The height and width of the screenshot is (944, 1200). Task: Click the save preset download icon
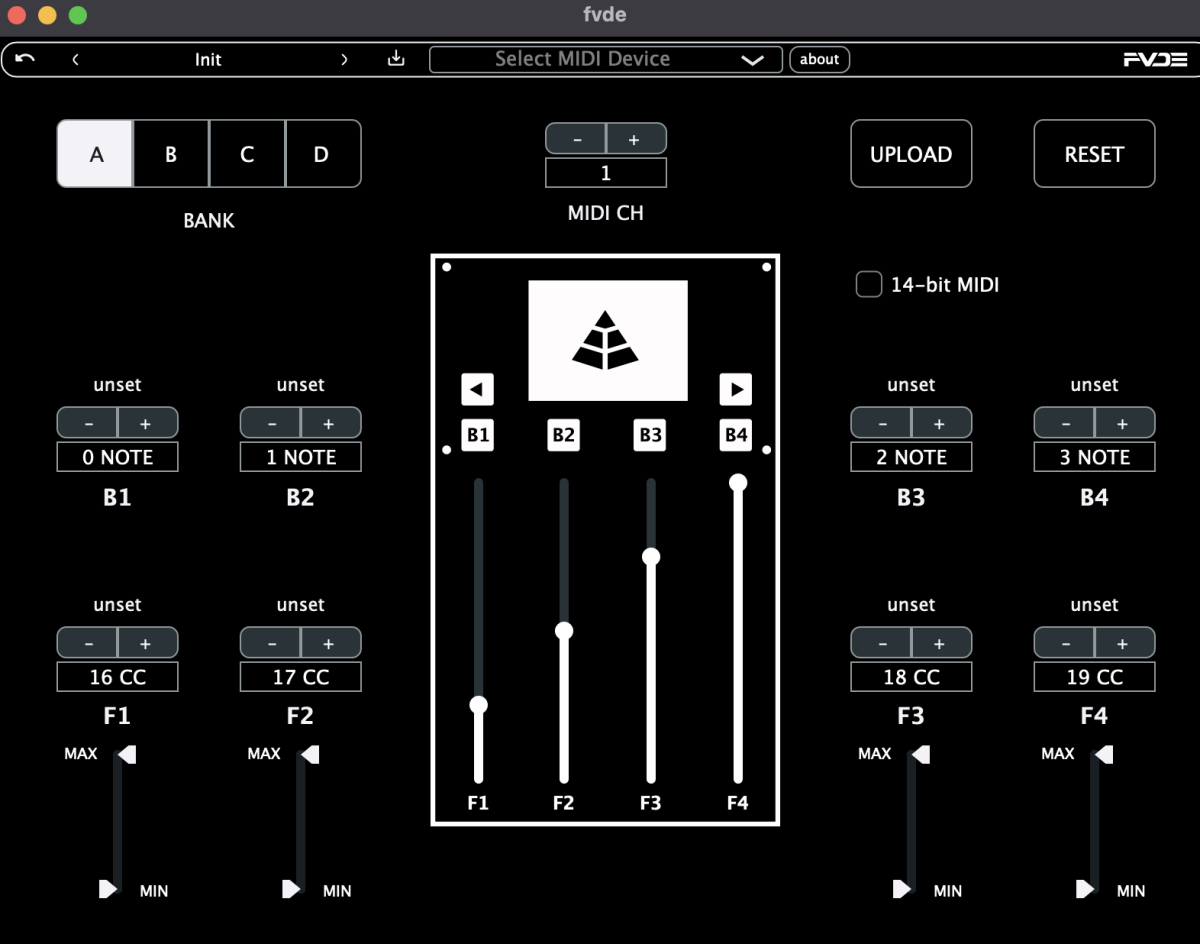396,59
